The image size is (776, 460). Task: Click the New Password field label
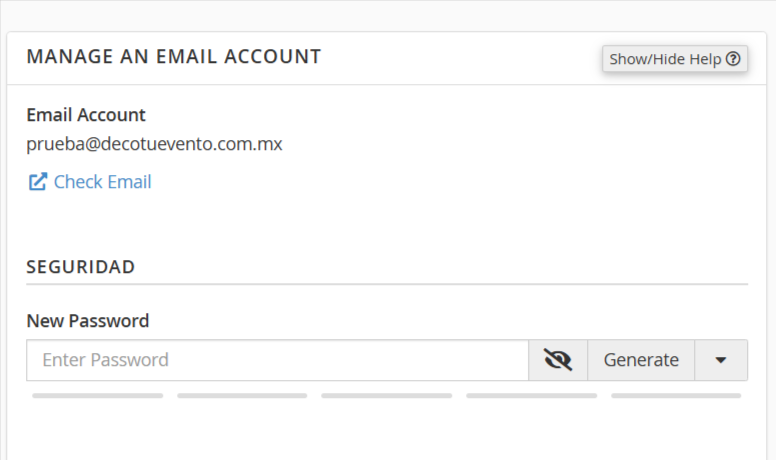click(88, 321)
